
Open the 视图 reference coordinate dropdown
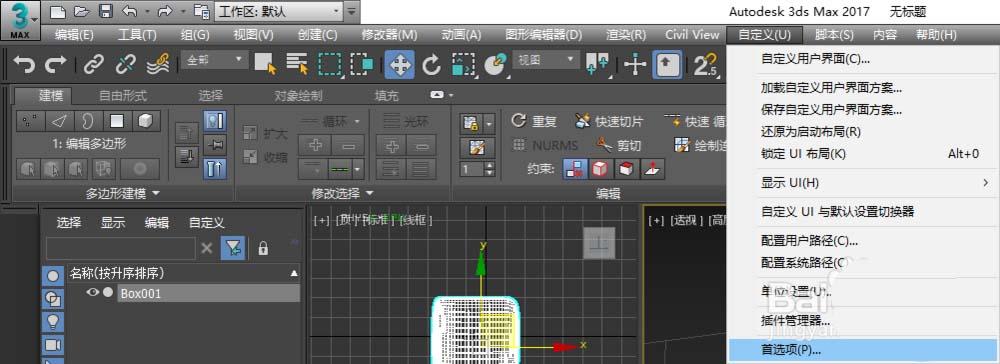[x=545, y=61]
